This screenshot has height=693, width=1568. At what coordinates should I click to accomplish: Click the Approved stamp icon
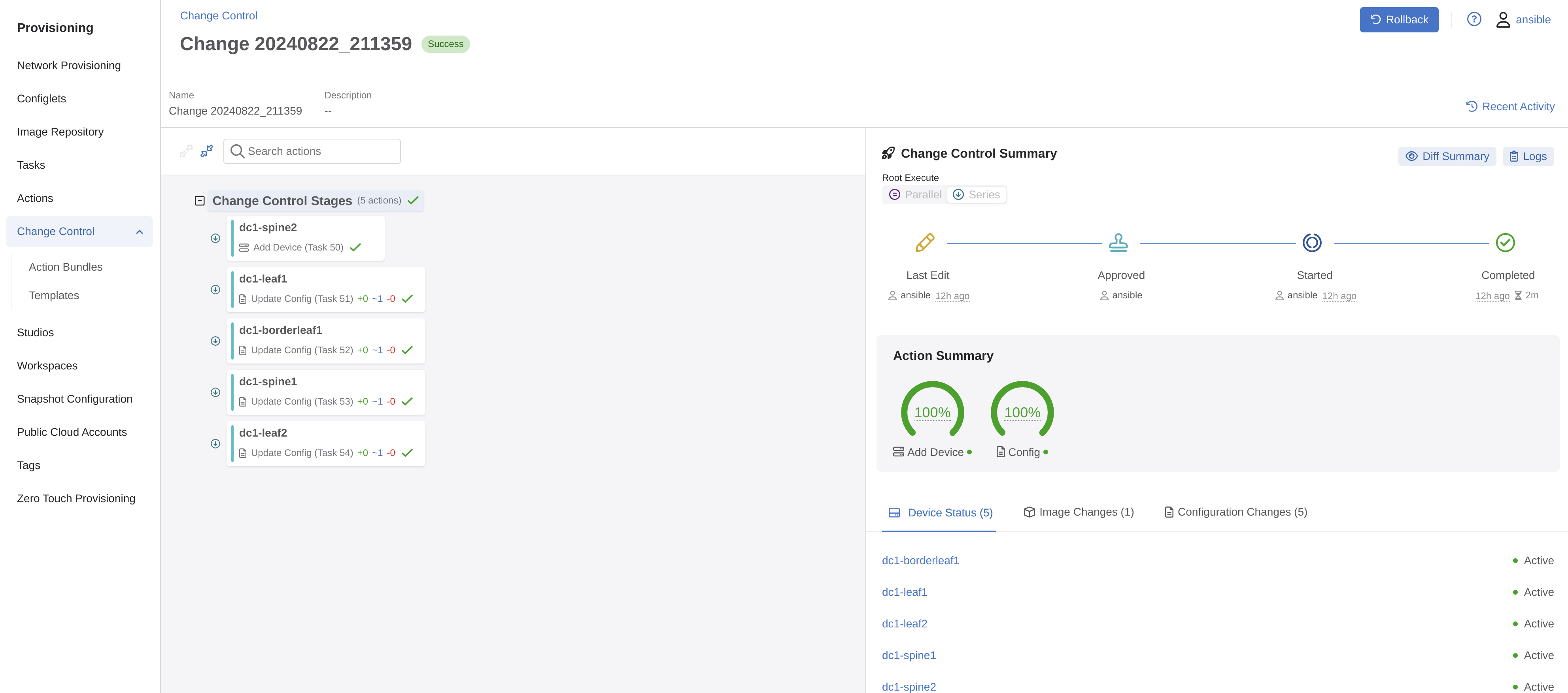click(x=1118, y=243)
